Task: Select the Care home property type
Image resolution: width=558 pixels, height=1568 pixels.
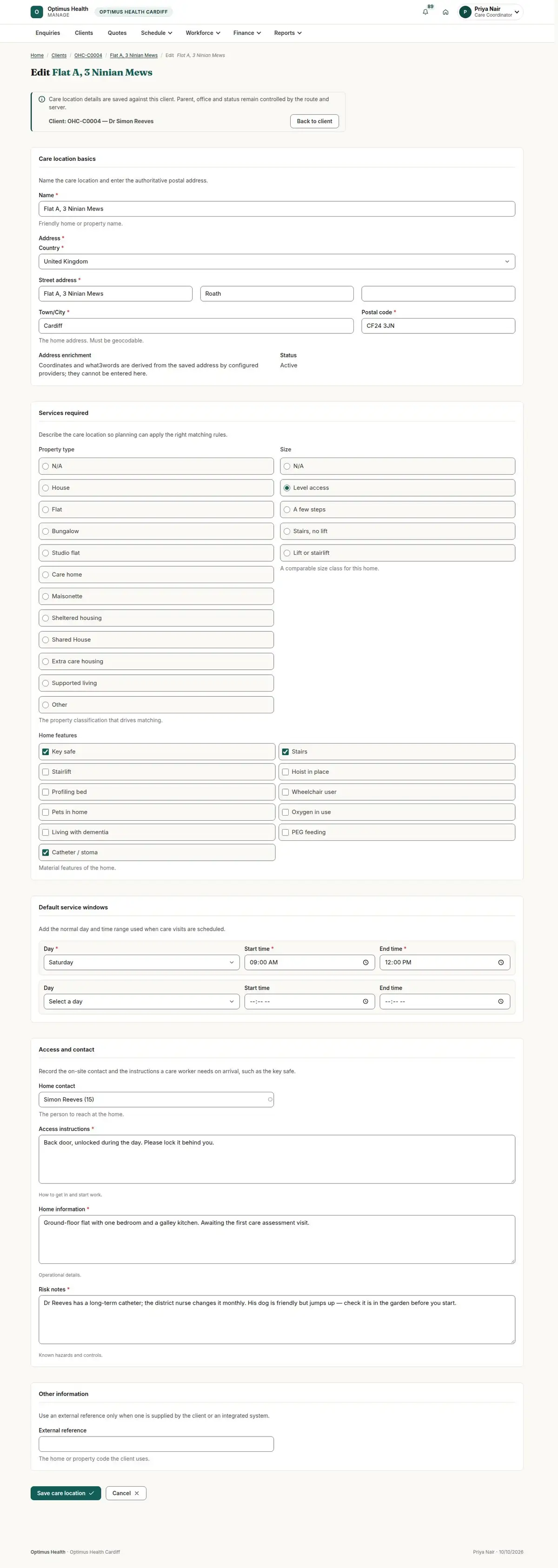Action: [156, 575]
